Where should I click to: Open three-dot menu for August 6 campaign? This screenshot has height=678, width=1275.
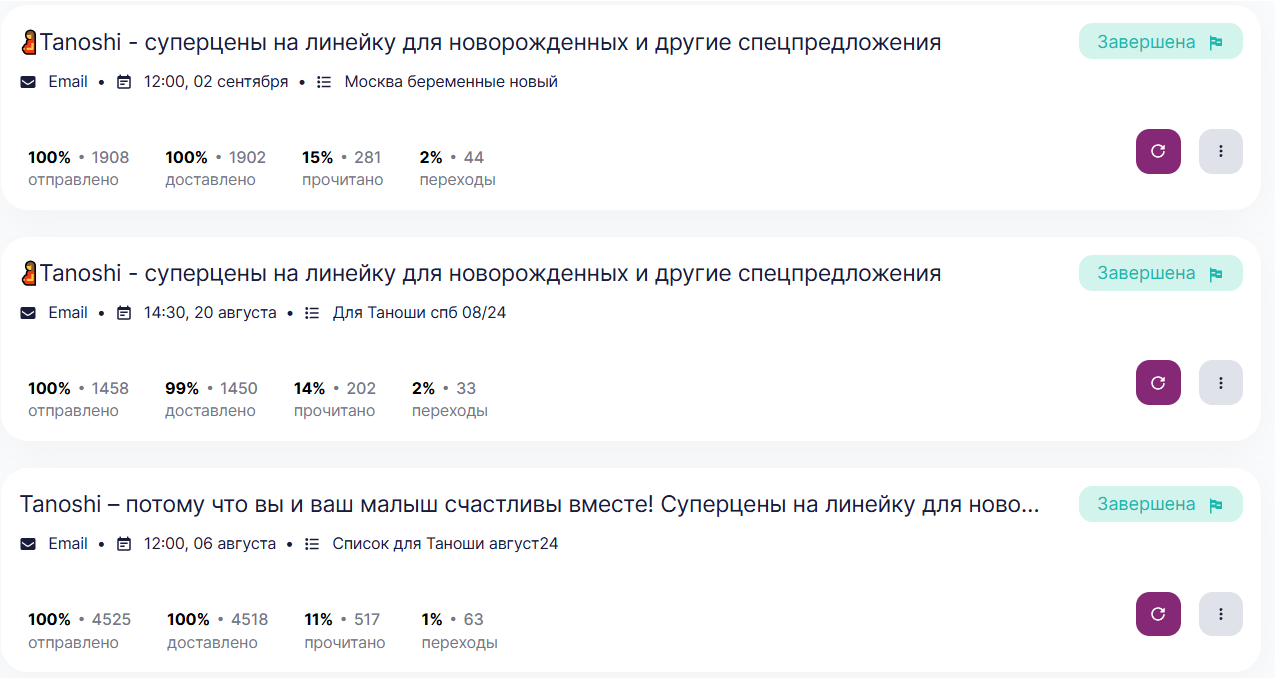click(1220, 614)
